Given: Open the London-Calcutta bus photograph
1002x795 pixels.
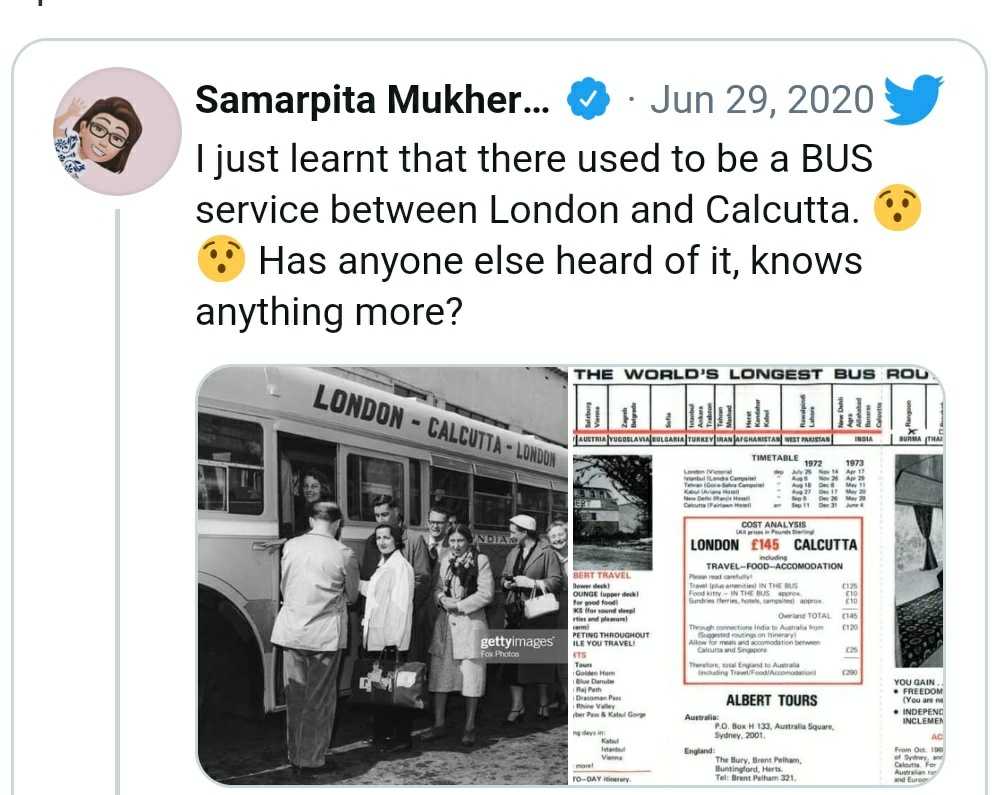Looking at the screenshot, I should (x=382, y=575).
